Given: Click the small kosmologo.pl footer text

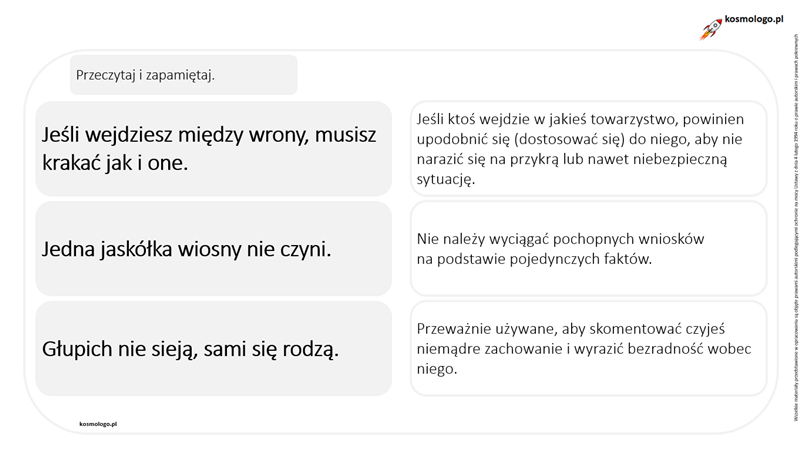Looking at the screenshot, I should point(98,424).
